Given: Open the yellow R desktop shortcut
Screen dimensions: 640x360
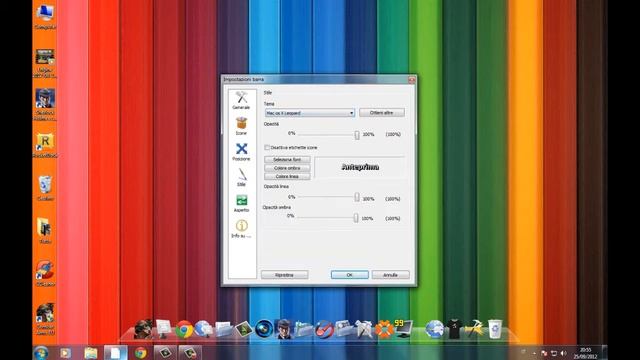Looking at the screenshot, I should coord(45,145).
